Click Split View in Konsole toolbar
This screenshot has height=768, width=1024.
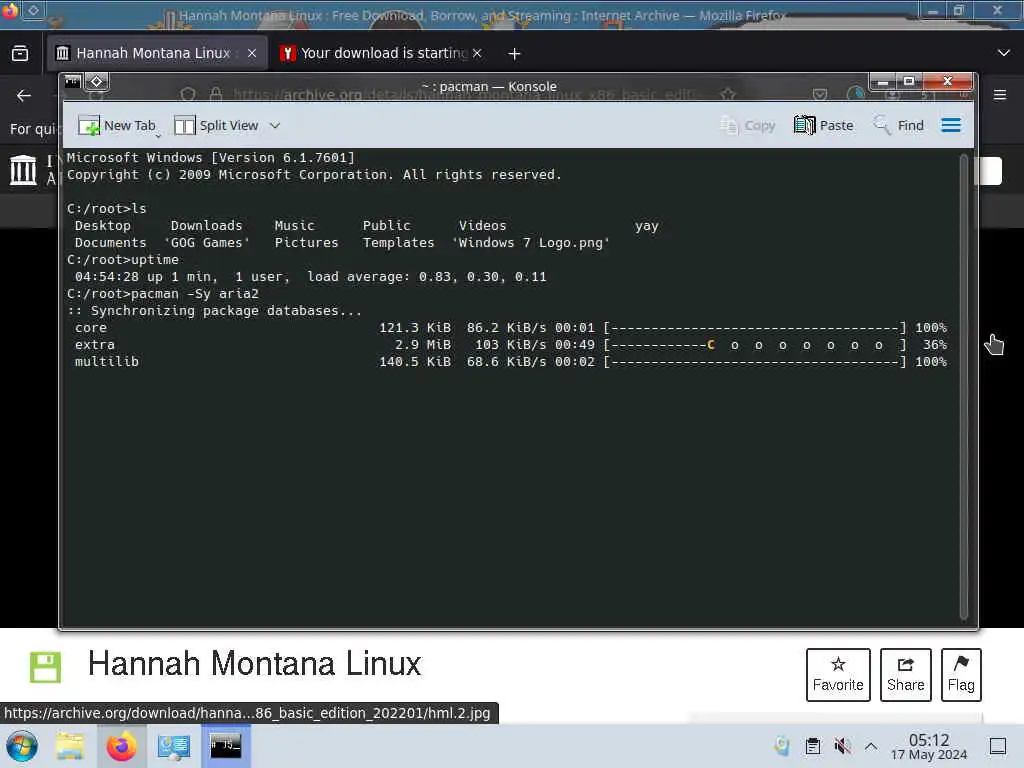(216, 125)
